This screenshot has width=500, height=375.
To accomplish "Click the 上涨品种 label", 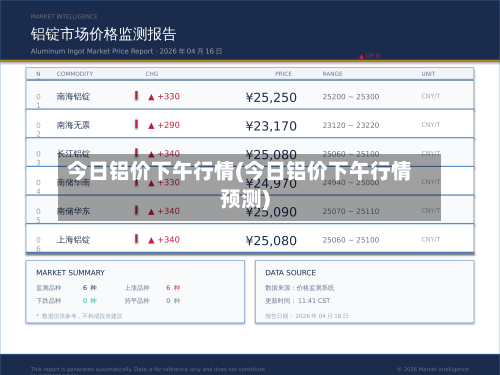I will coord(137,288).
